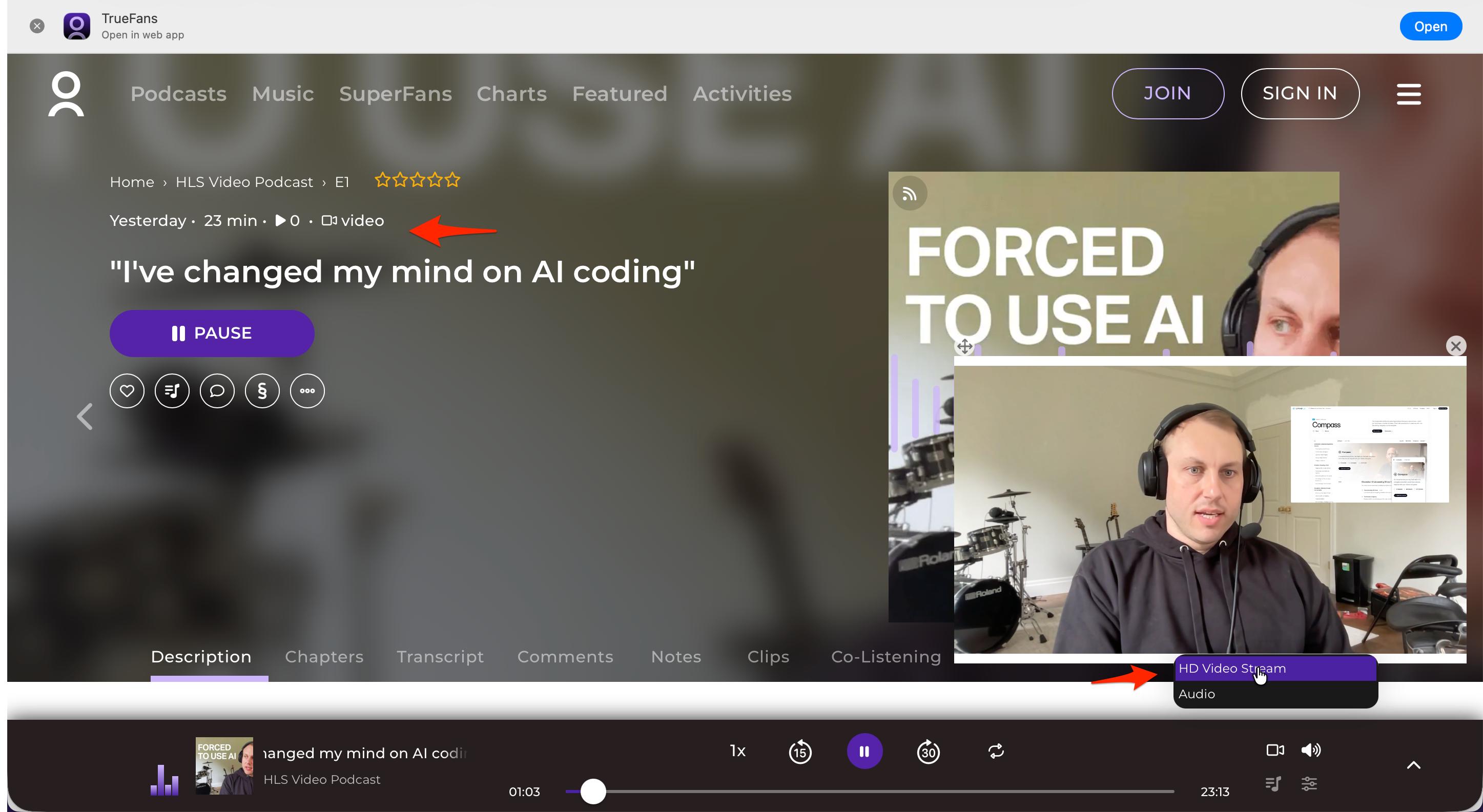Click the move handle of video popup
This screenshot has width=1483, height=812.
click(964, 346)
